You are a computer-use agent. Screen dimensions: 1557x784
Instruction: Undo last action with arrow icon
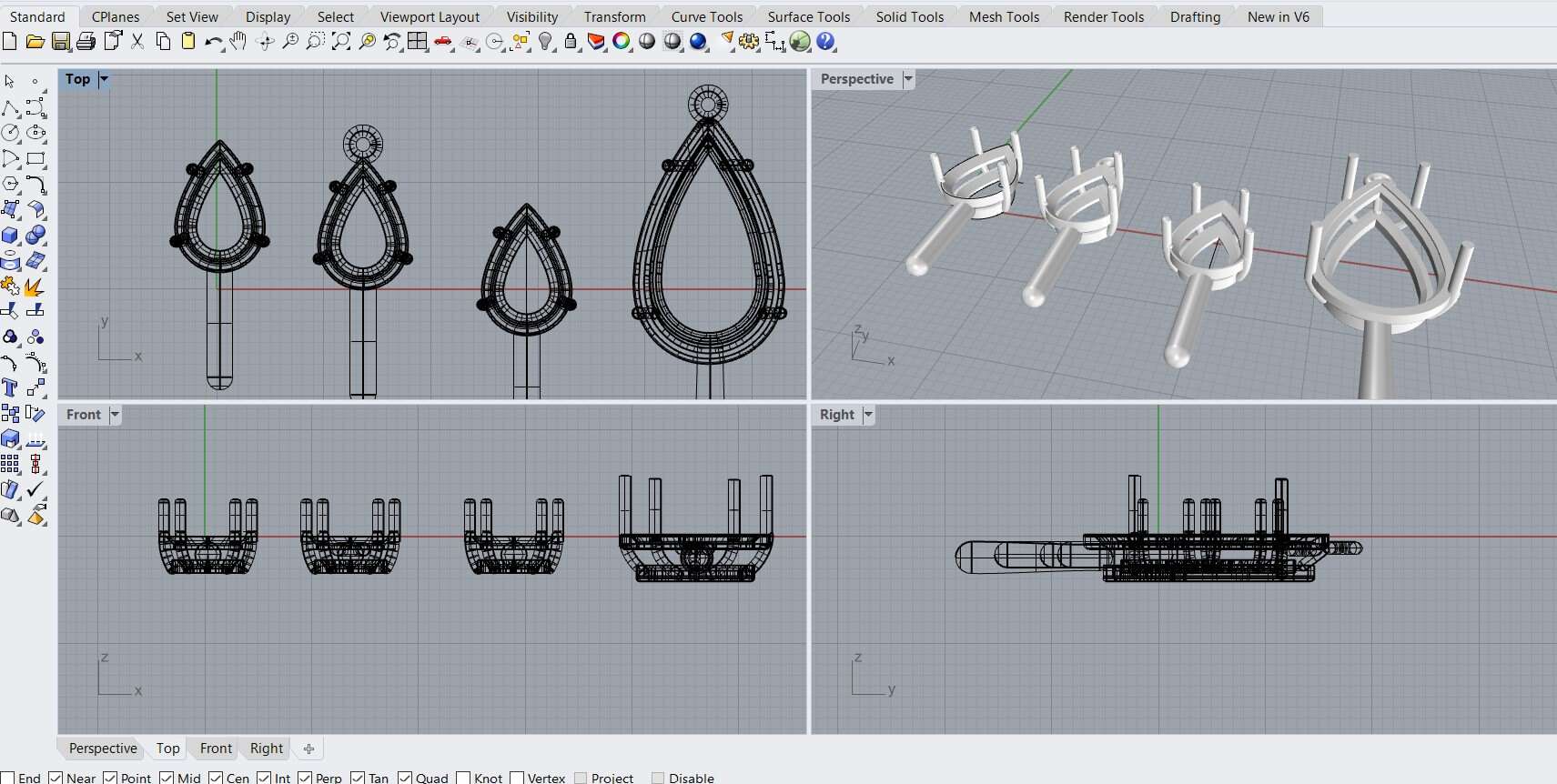pyautogui.click(x=214, y=41)
